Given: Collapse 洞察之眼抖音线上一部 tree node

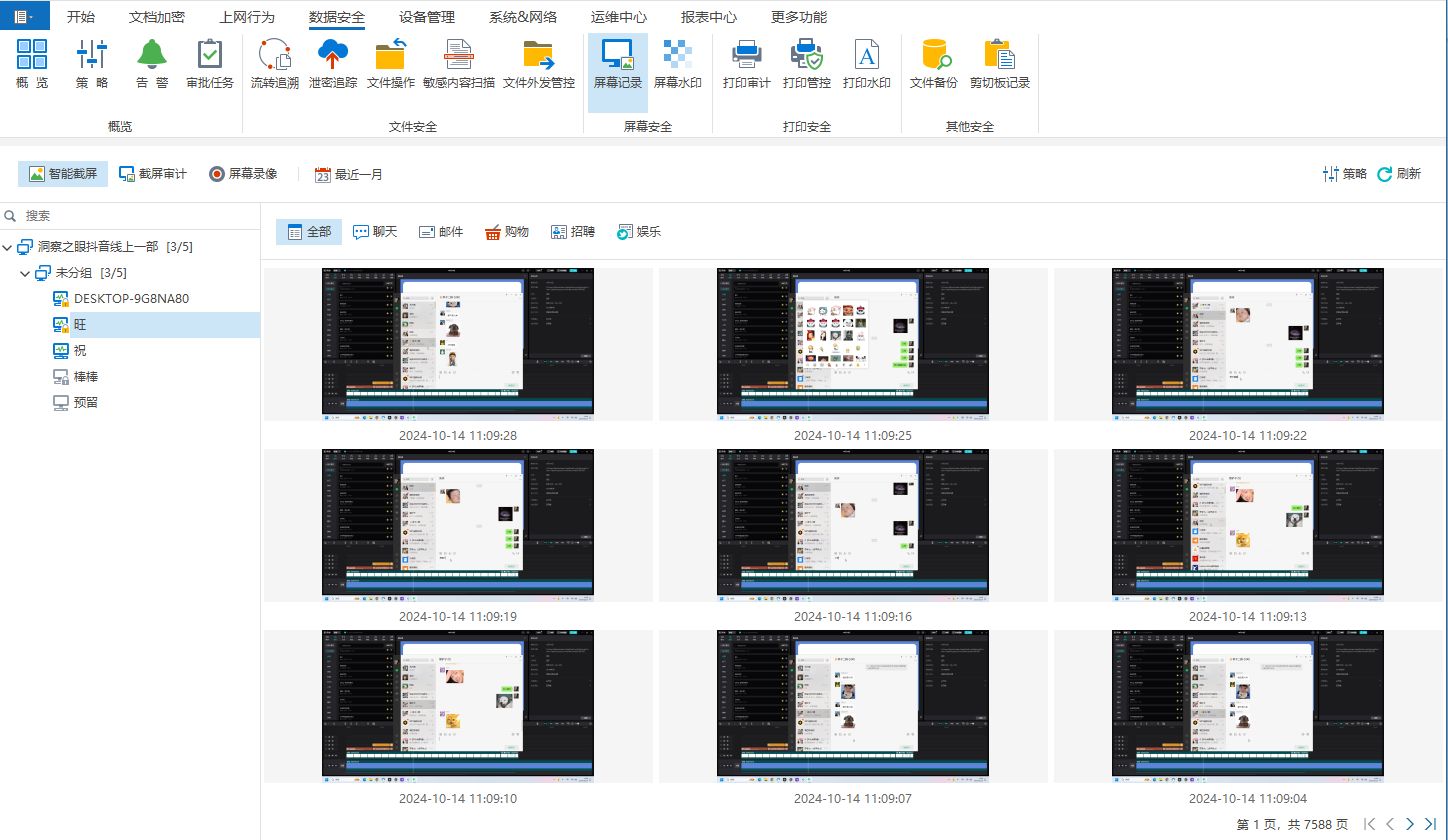Looking at the screenshot, I should 8,247.
